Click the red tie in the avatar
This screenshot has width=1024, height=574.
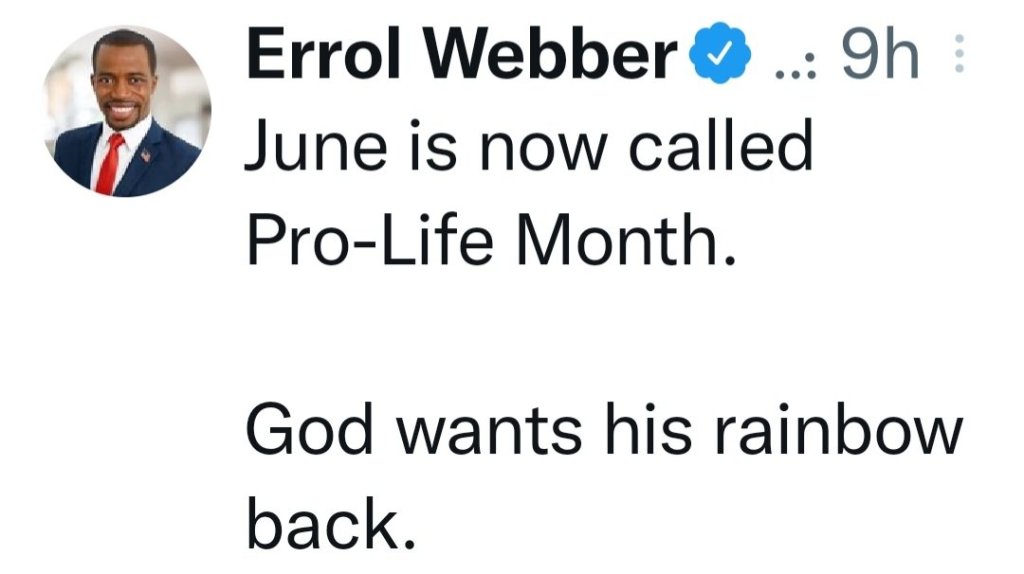(109, 163)
